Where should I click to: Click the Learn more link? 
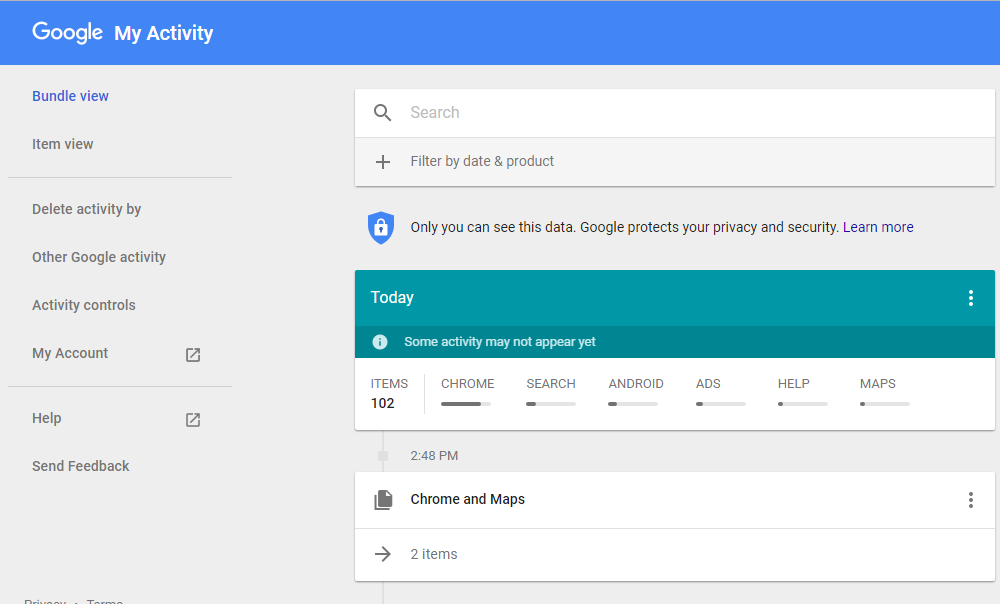click(x=878, y=227)
